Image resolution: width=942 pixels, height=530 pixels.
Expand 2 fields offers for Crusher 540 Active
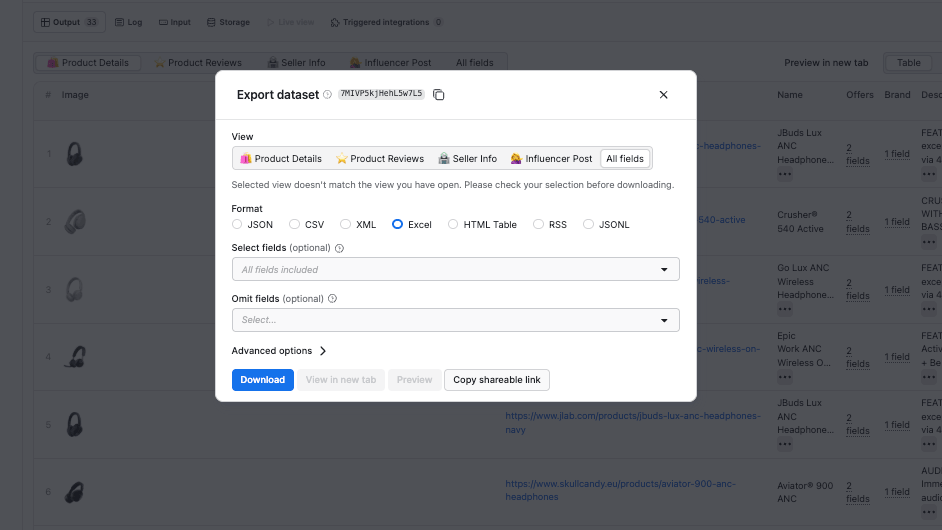(x=857, y=222)
